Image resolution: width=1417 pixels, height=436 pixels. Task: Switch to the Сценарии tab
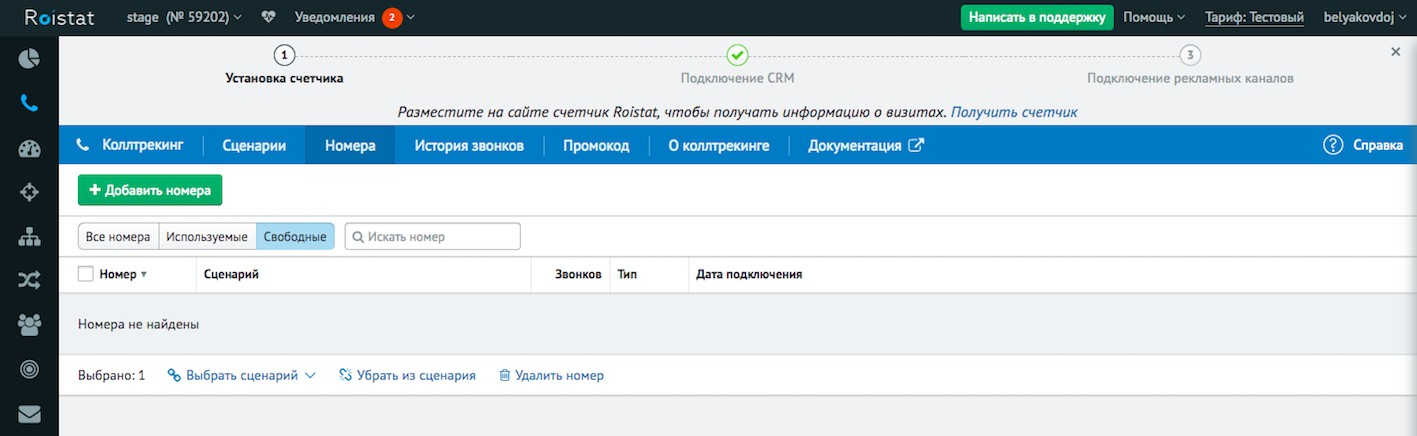(x=254, y=145)
